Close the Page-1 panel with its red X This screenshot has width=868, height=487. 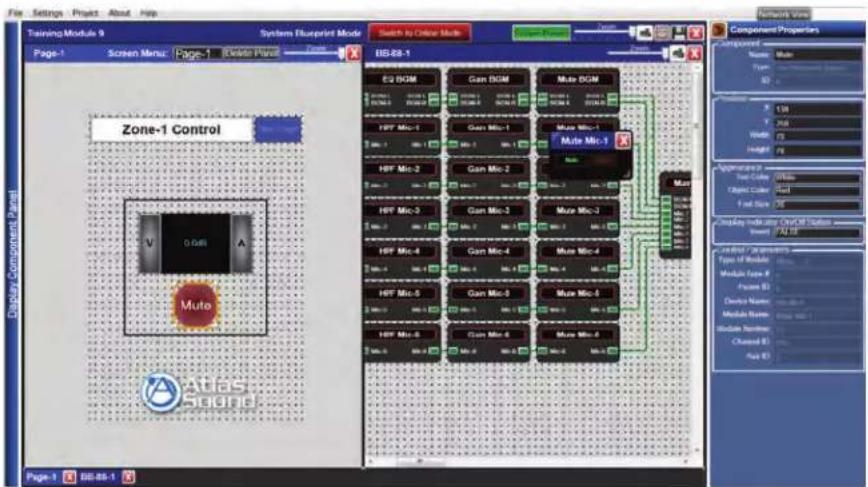[353, 54]
